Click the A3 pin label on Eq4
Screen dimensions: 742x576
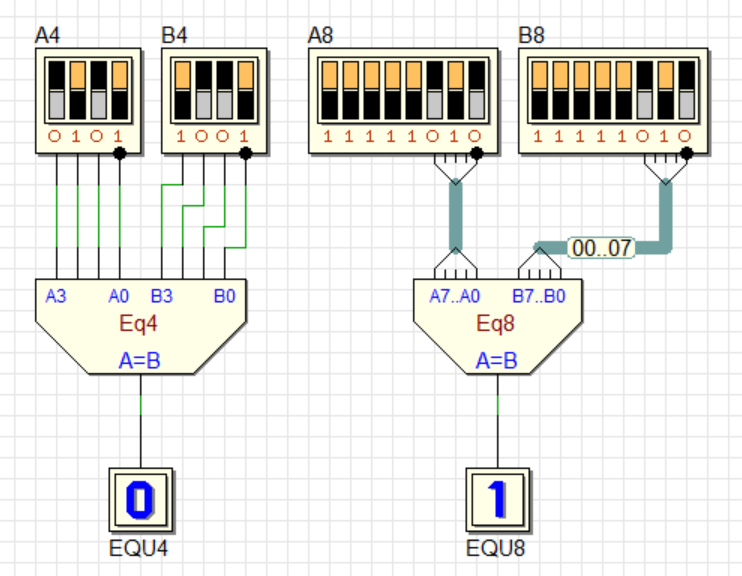pyautogui.click(x=56, y=296)
